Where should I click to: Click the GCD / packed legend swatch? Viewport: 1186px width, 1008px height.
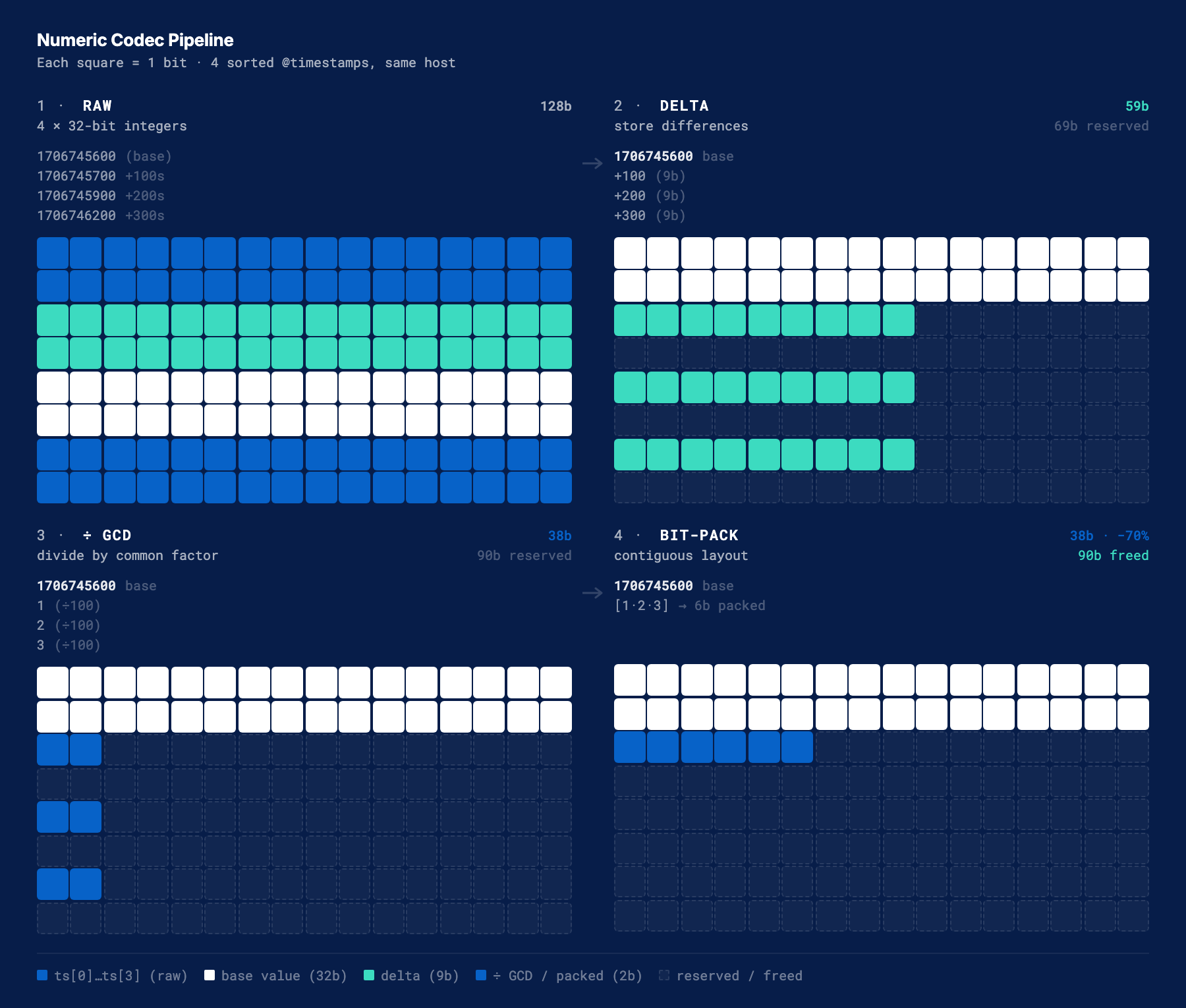pos(481,975)
